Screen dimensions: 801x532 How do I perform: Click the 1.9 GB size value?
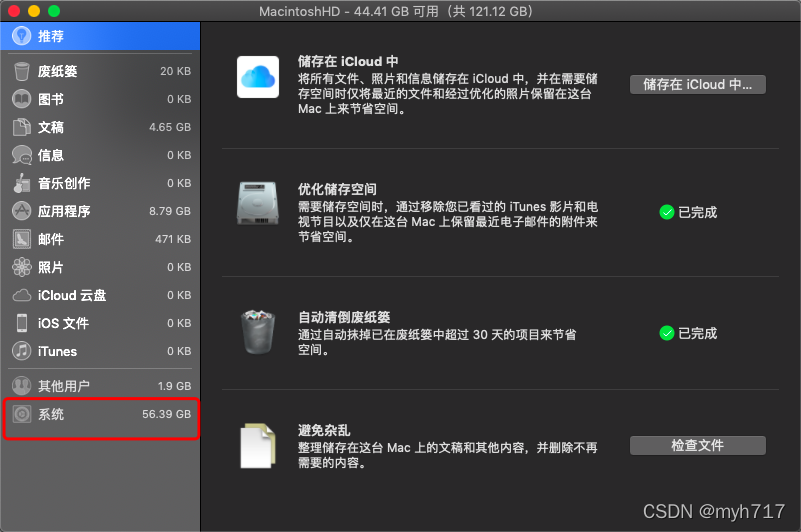[x=174, y=386]
